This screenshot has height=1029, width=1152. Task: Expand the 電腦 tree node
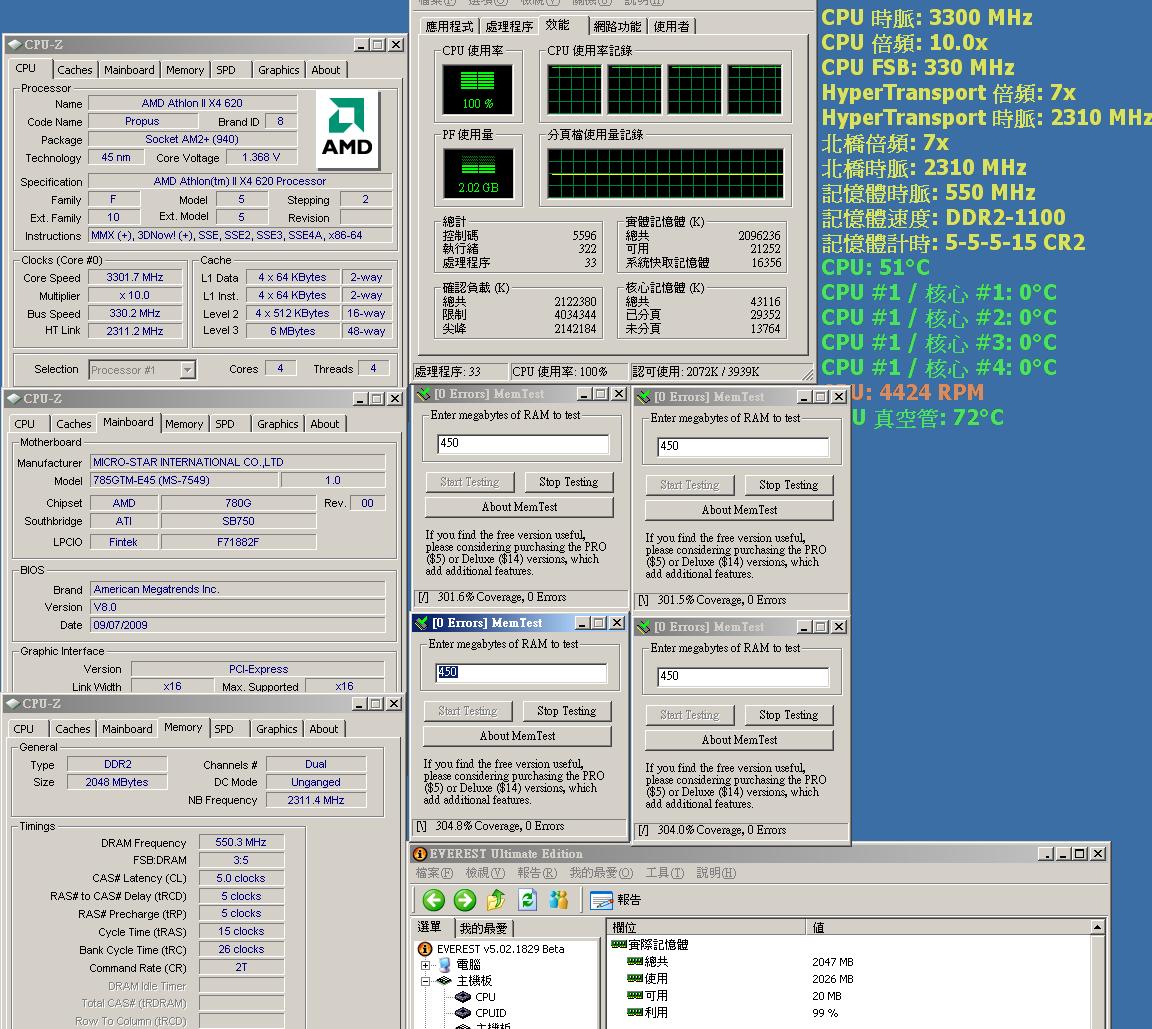[x=426, y=965]
